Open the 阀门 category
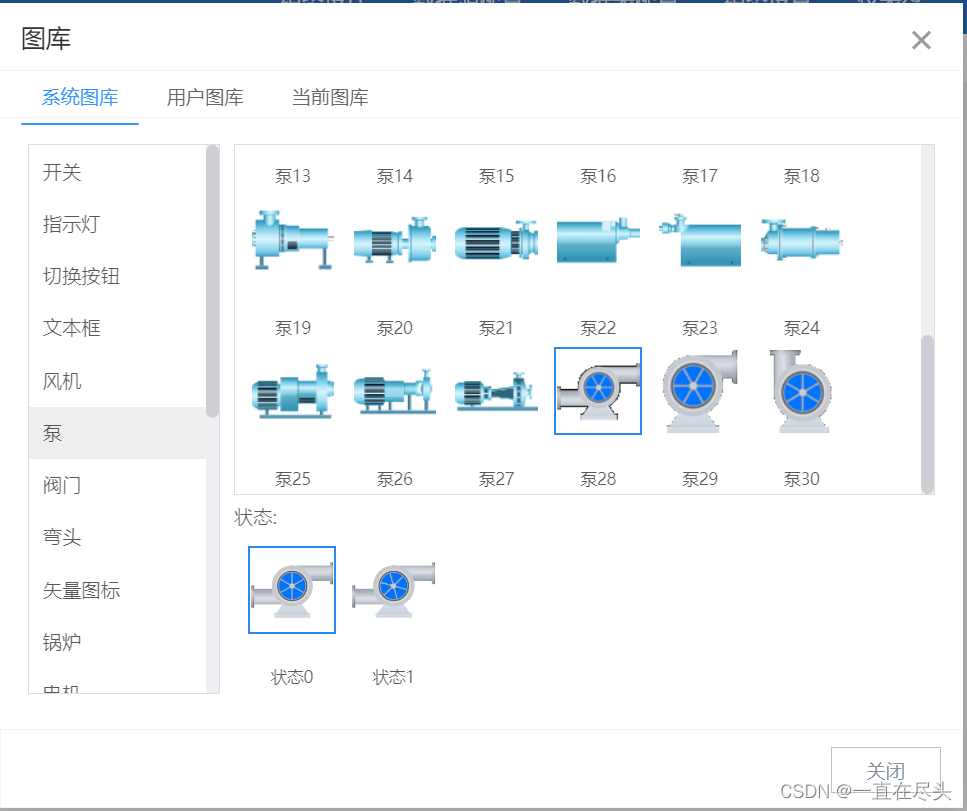 tap(62, 485)
